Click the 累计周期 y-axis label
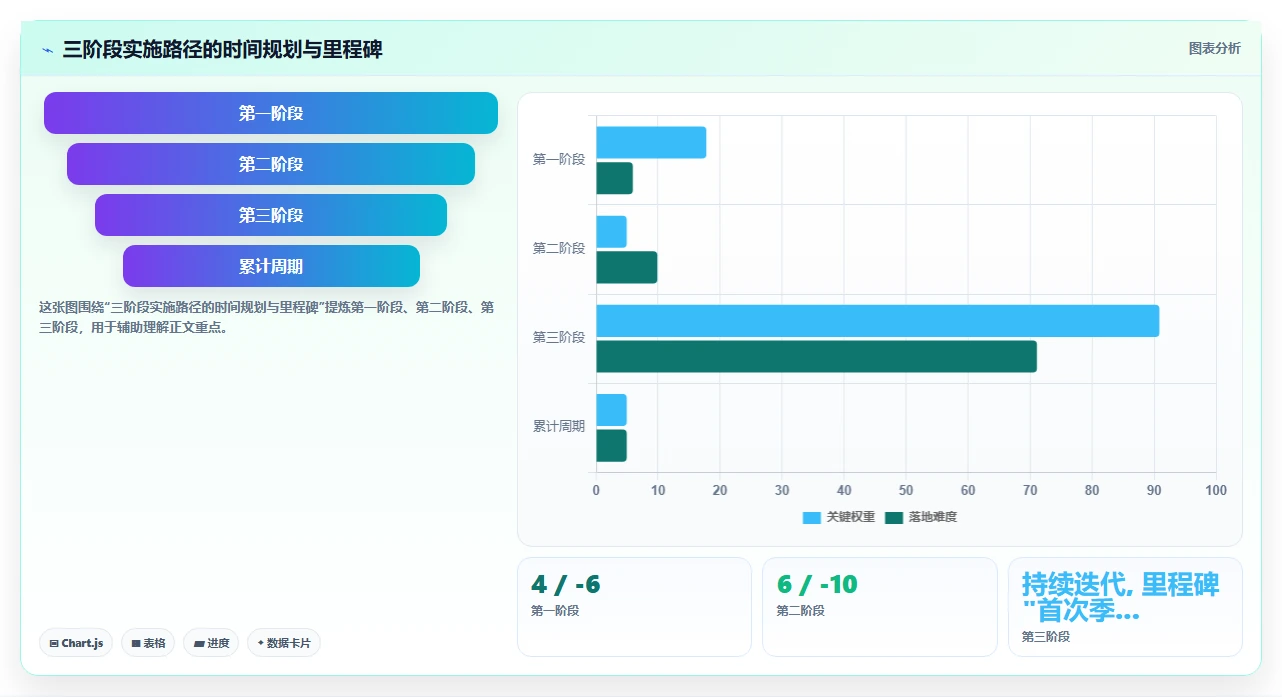 pyautogui.click(x=558, y=426)
